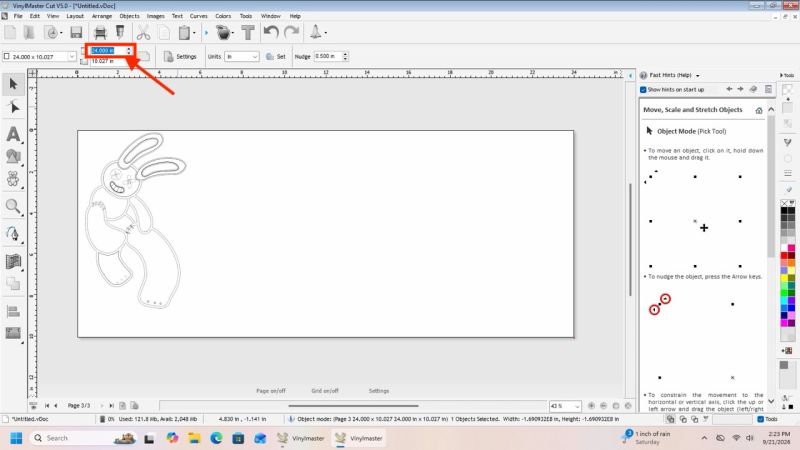Select the Pick (object mode) arrow tool
This screenshot has width=800, height=450.
click(13, 84)
